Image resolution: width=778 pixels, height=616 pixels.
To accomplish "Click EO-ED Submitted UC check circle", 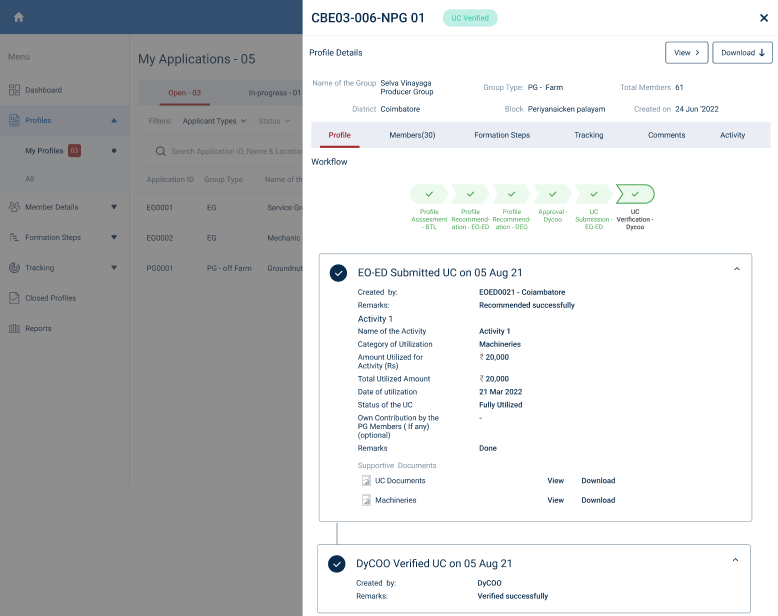I will 338,273.
